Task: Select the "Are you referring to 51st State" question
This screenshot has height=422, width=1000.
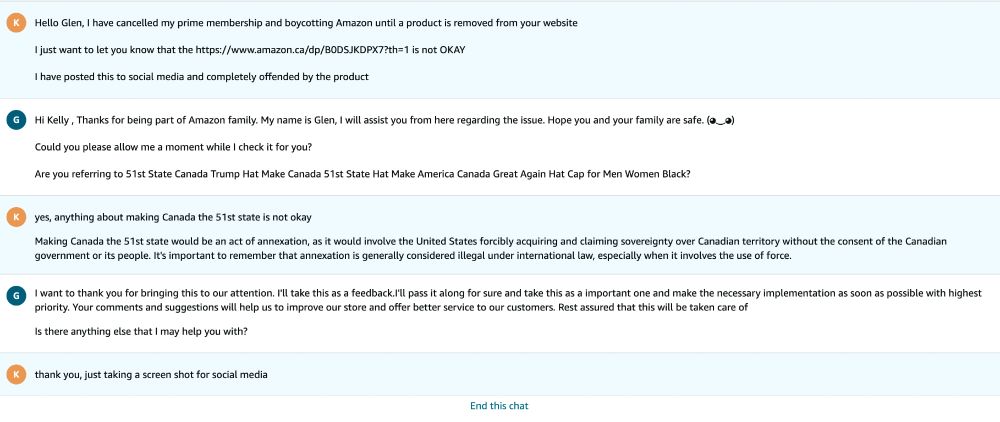Action: click(362, 174)
